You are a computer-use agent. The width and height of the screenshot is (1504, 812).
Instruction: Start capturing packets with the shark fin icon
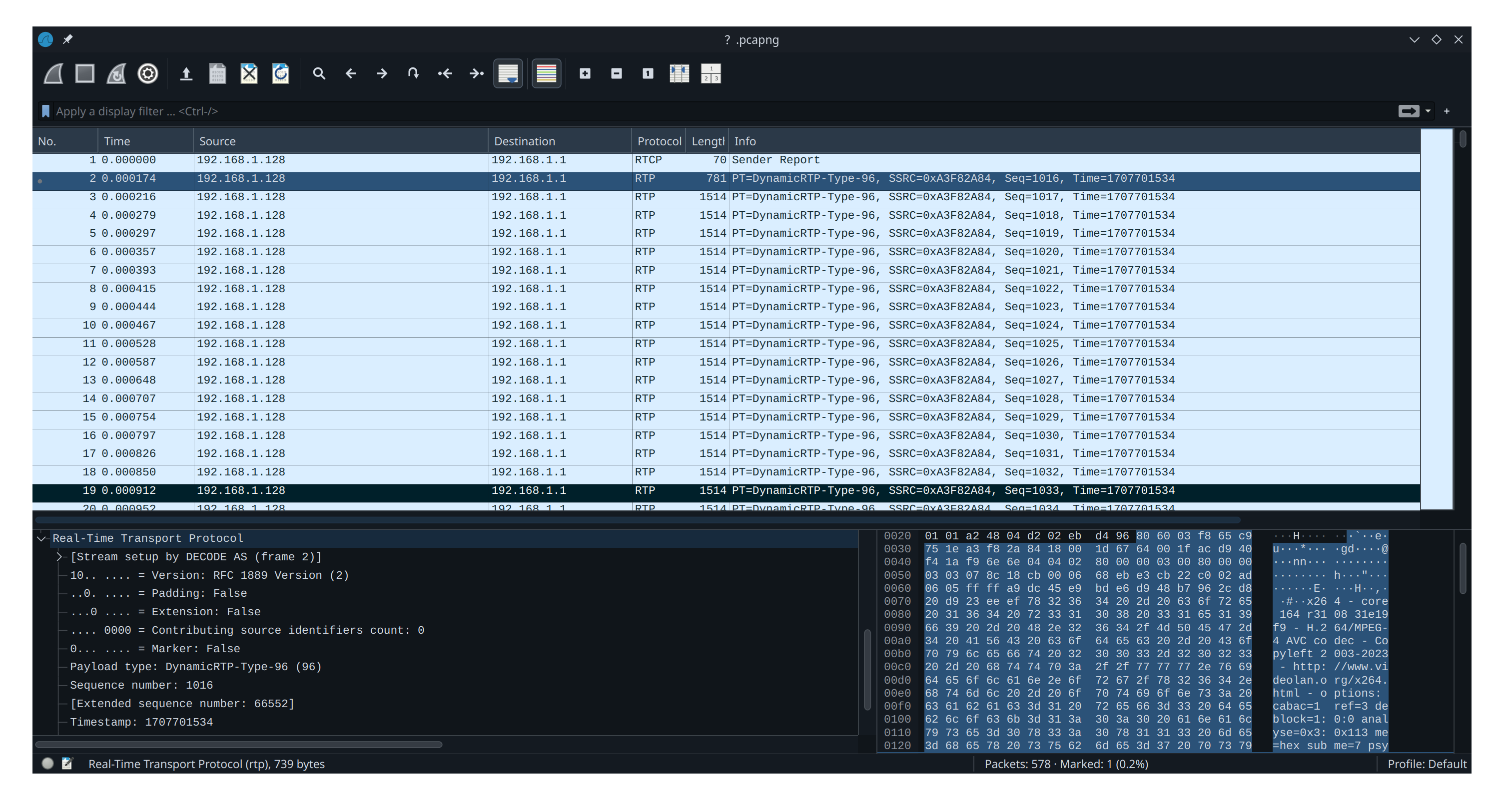[x=54, y=73]
